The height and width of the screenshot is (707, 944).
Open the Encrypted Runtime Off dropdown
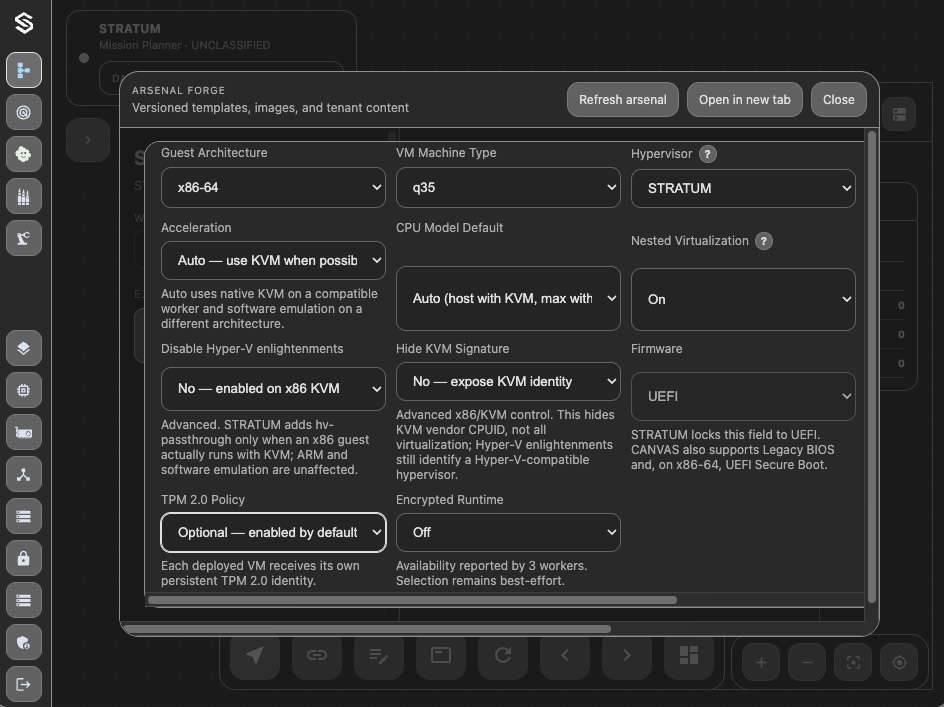508,532
